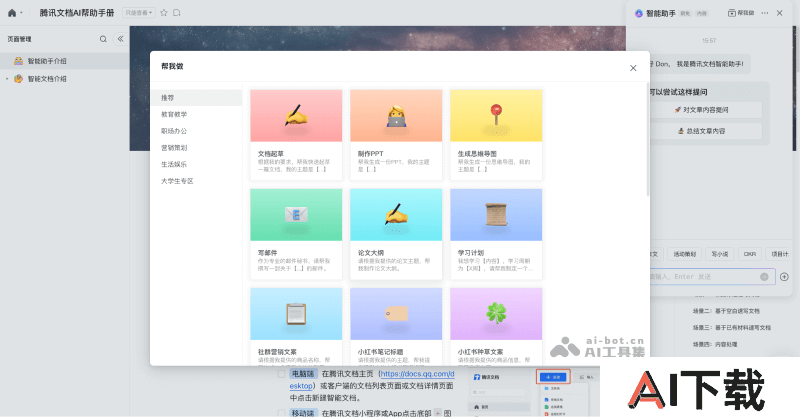Select 智能助手介绍 page in sidebar
Viewport: 800px width, 417px height.
[x=47, y=61]
